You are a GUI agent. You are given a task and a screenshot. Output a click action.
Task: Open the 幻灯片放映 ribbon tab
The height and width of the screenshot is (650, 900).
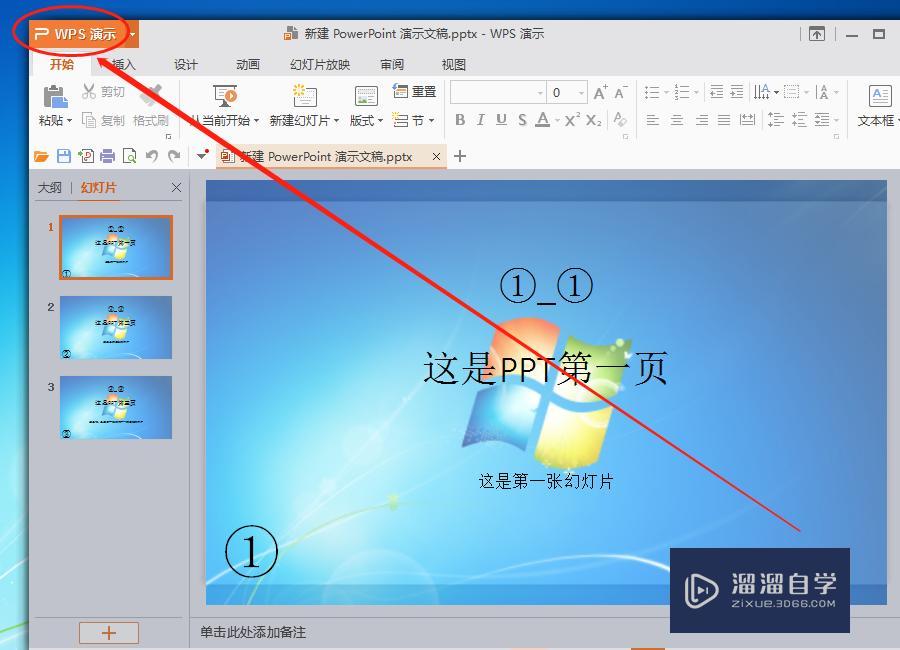click(320, 65)
